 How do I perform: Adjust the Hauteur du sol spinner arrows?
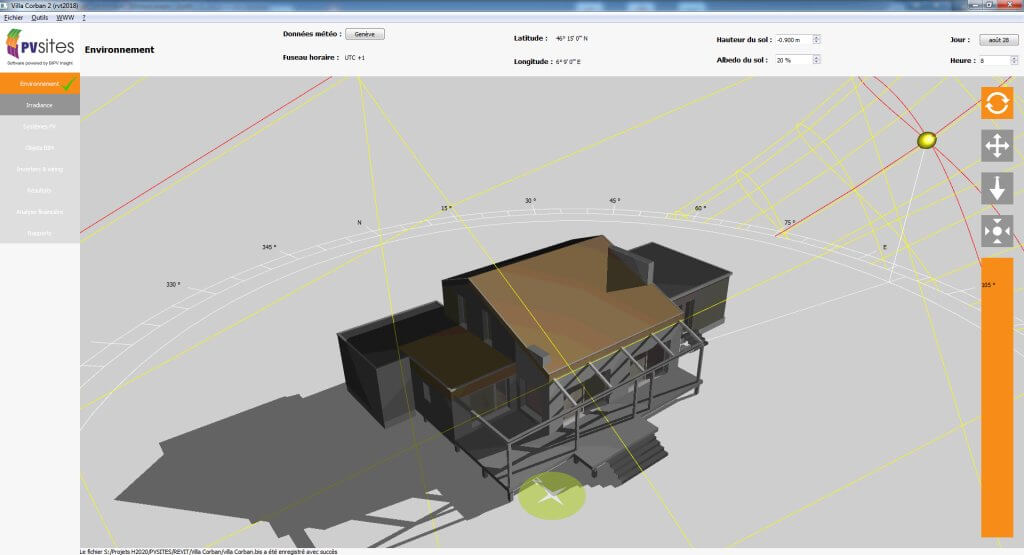click(x=817, y=40)
